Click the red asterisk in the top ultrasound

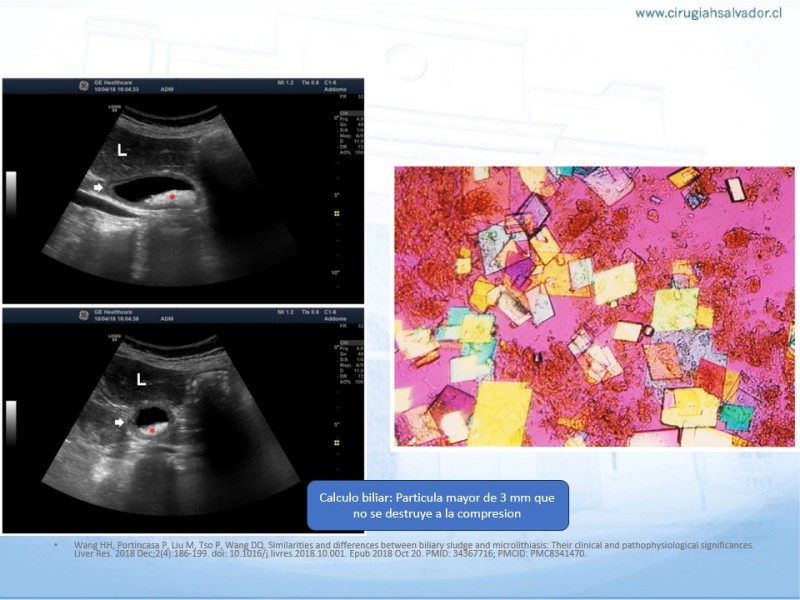[x=172, y=198]
